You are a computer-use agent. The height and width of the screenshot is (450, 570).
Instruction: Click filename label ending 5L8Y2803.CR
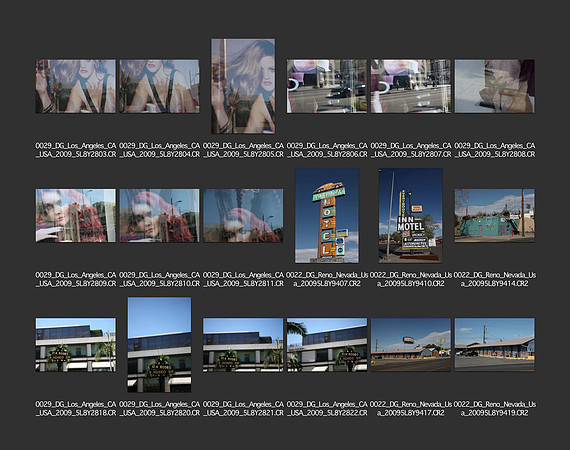[76, 150]
